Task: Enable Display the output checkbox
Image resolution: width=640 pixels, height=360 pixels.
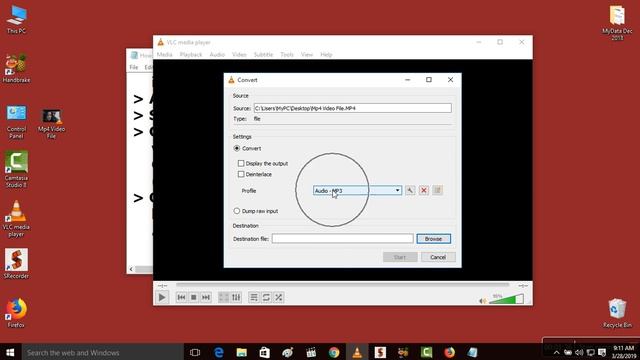Action: pos(241,163)
